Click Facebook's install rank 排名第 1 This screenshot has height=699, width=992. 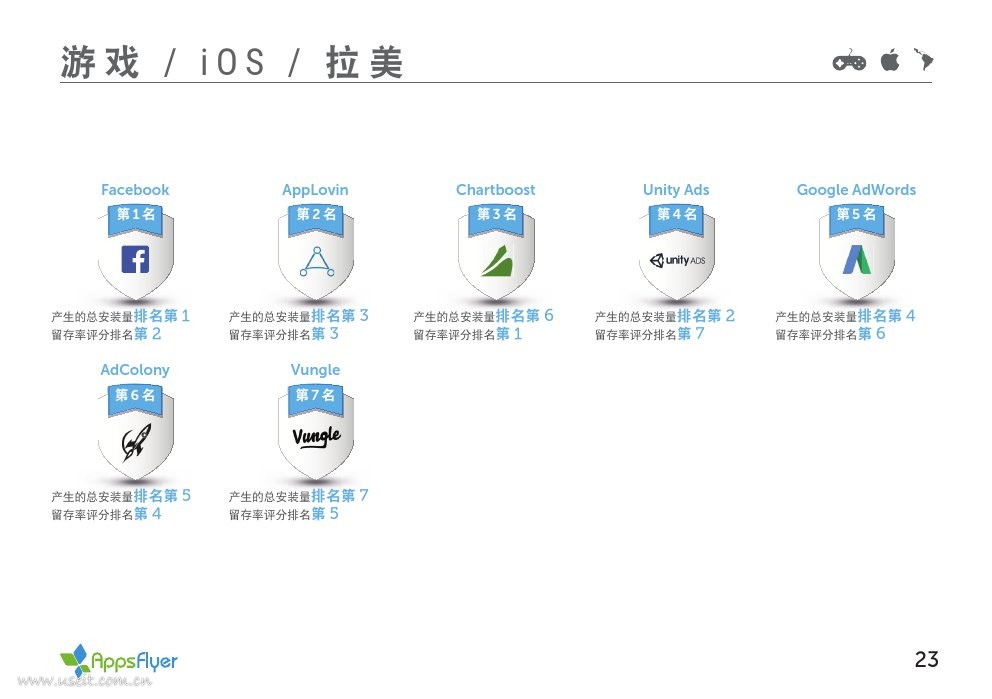click(162, 315)
